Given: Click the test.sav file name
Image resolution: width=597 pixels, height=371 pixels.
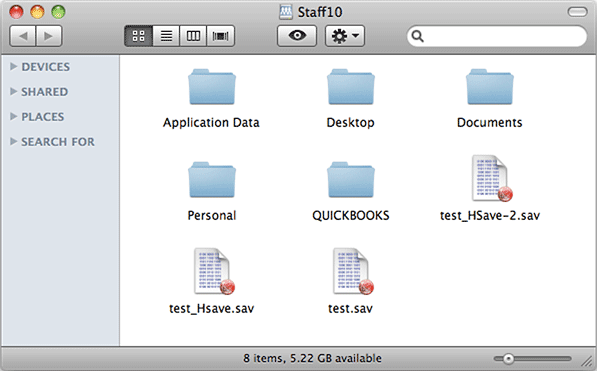Looking at the screenshot, I should [x=351, y=309].
